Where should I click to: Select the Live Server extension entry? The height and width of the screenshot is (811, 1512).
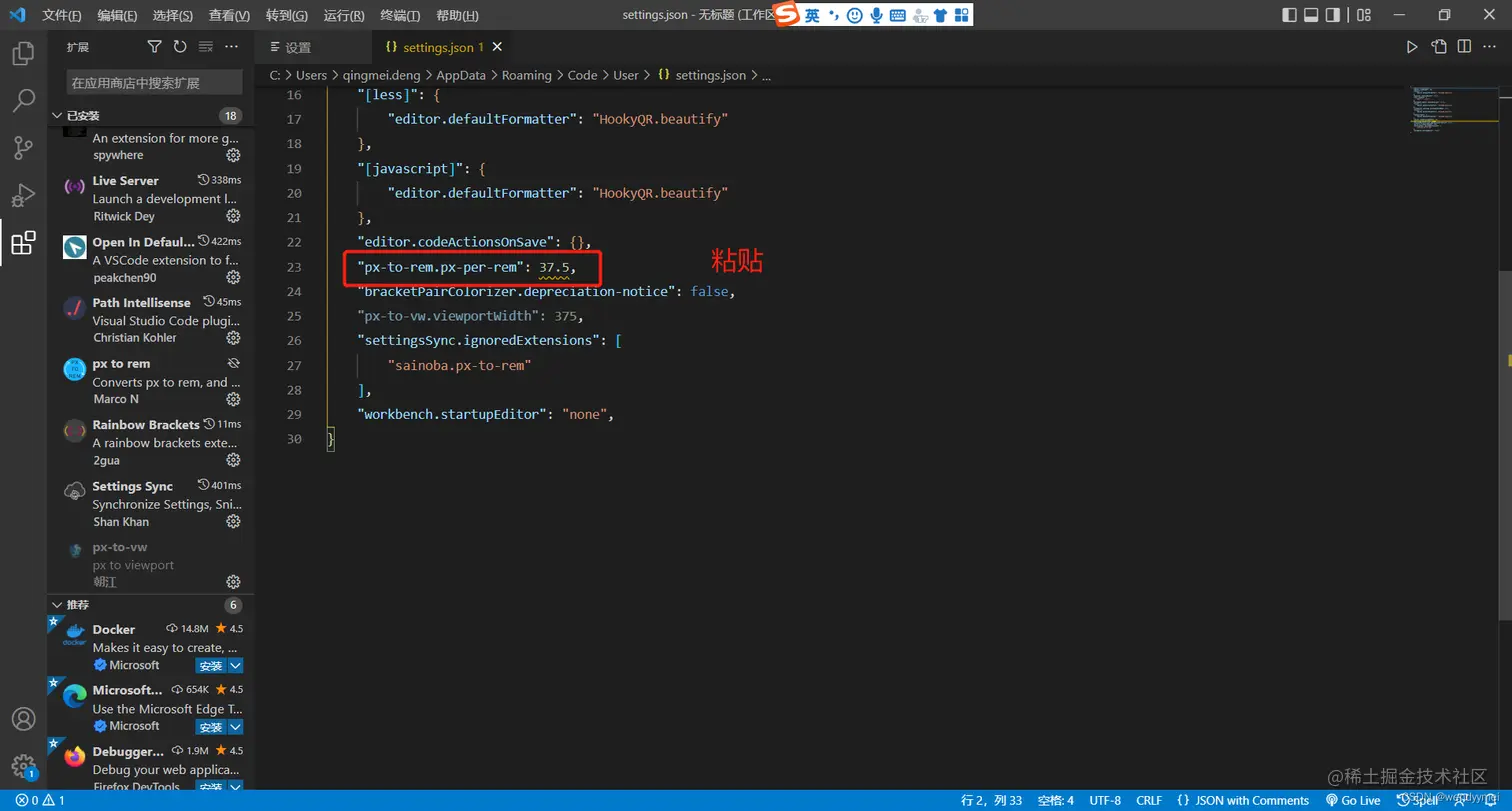coord(152,198)
